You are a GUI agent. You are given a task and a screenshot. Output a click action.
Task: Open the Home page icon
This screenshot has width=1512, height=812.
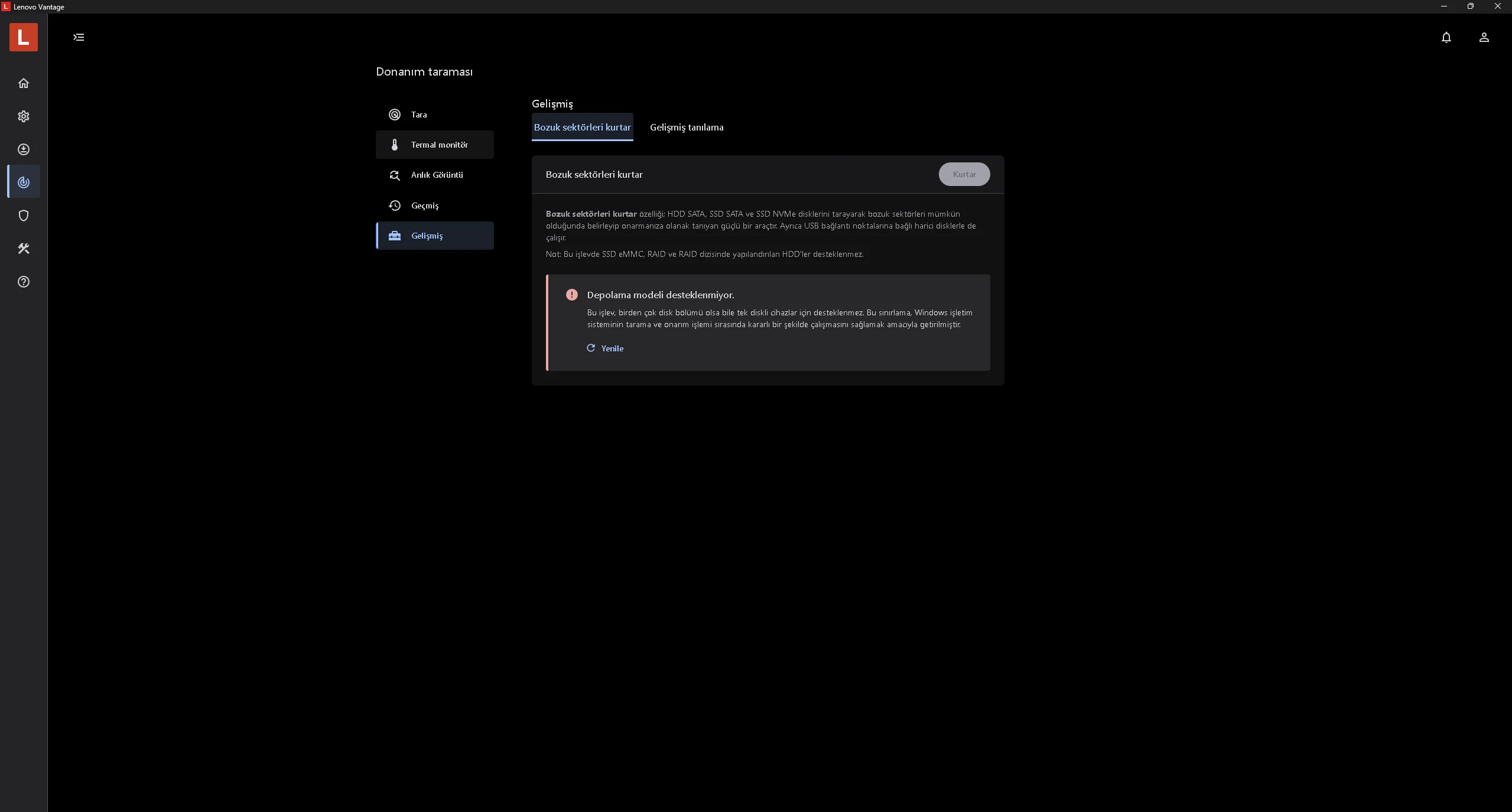pyautogui.click(x=24, y=83)
